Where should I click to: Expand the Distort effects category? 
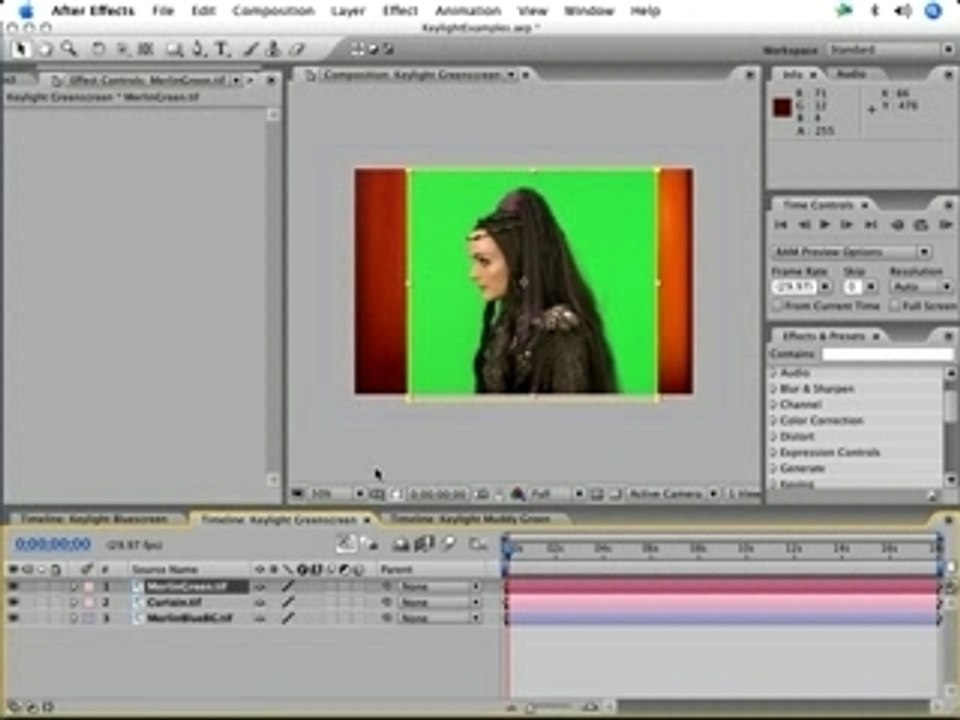pos(774,437)
